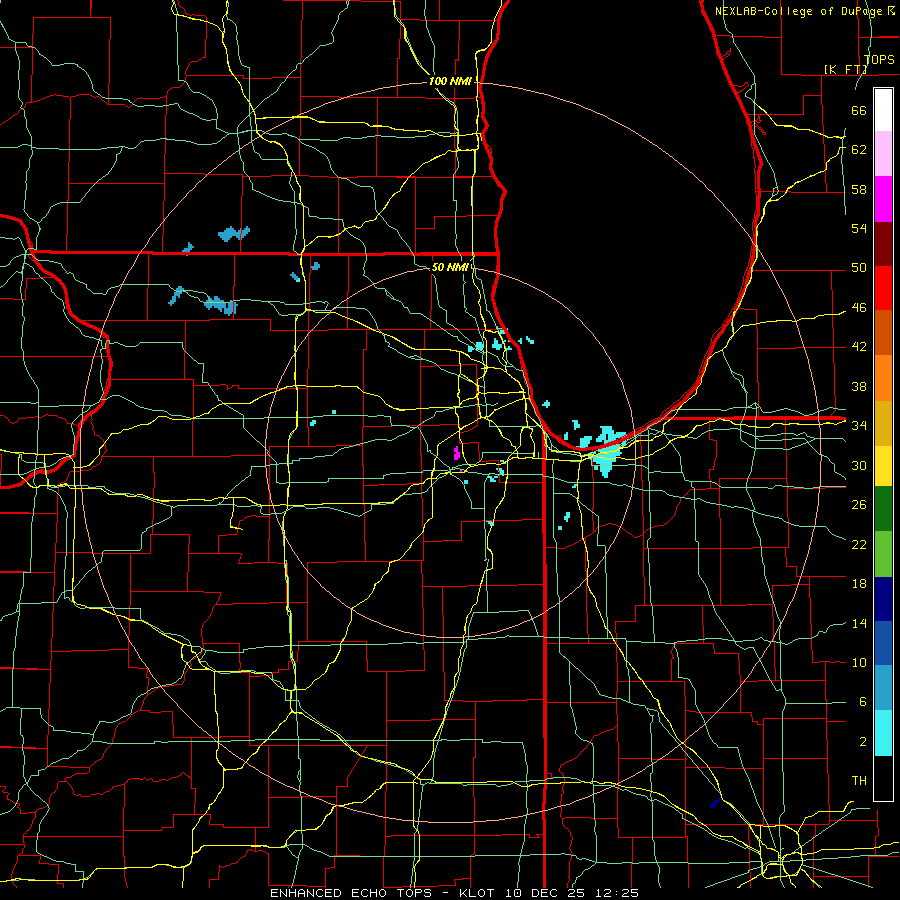Click the 2 scale value
Viewport: 900px width, 900px height.
(862, 742)
